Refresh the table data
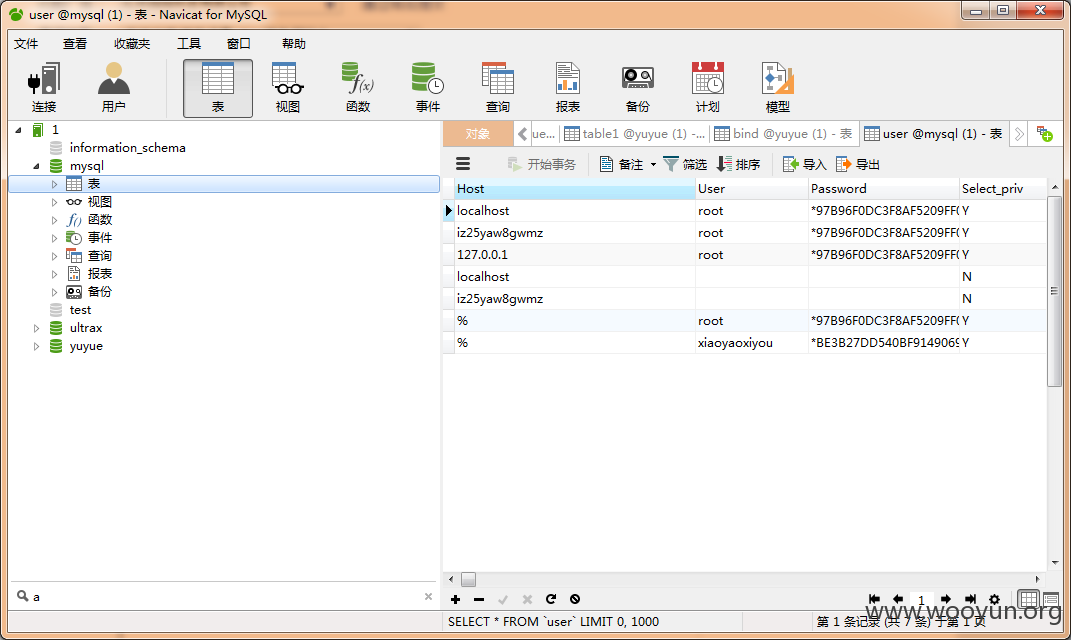 551,599
